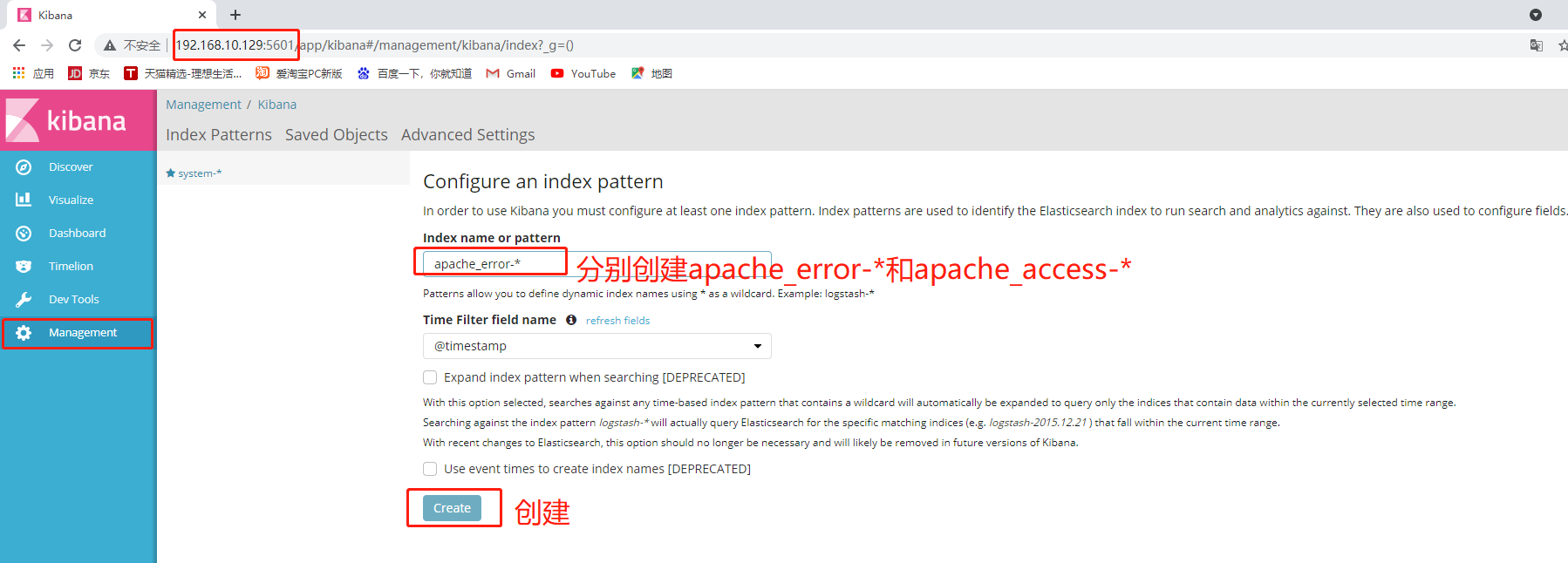Go forward with browser forward arrow
The image size is (1568, 563).
point(47,45)
